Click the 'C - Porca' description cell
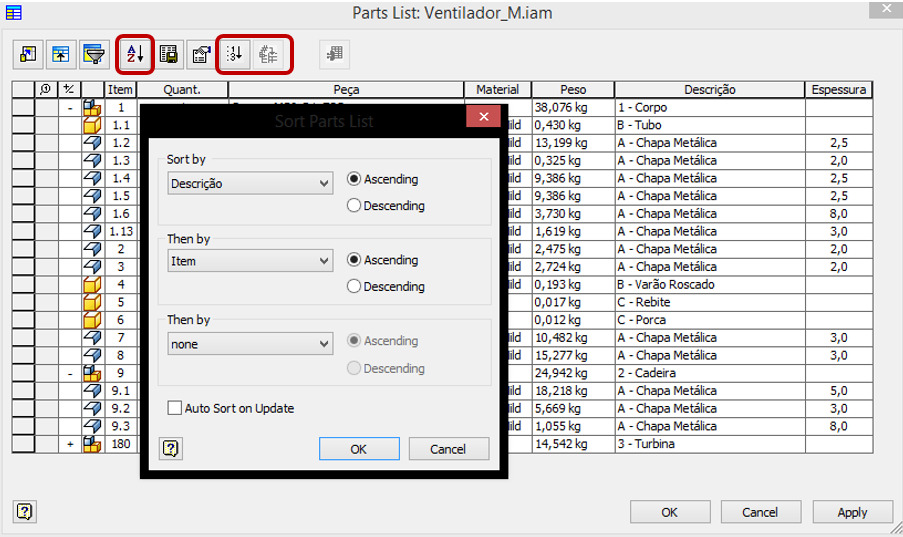903x537 pixels. [710, 320]
